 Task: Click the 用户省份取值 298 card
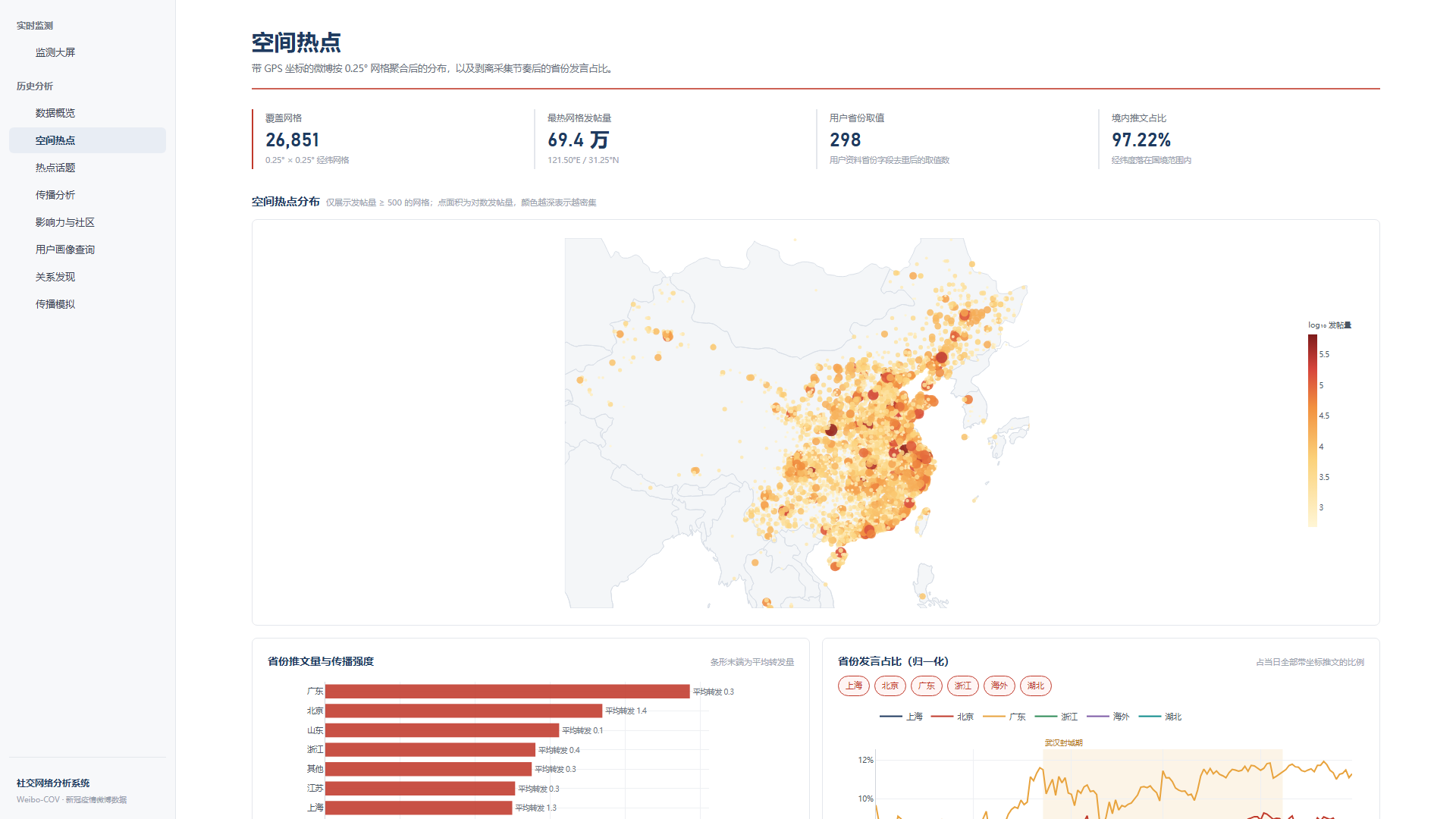pos(957,139)
